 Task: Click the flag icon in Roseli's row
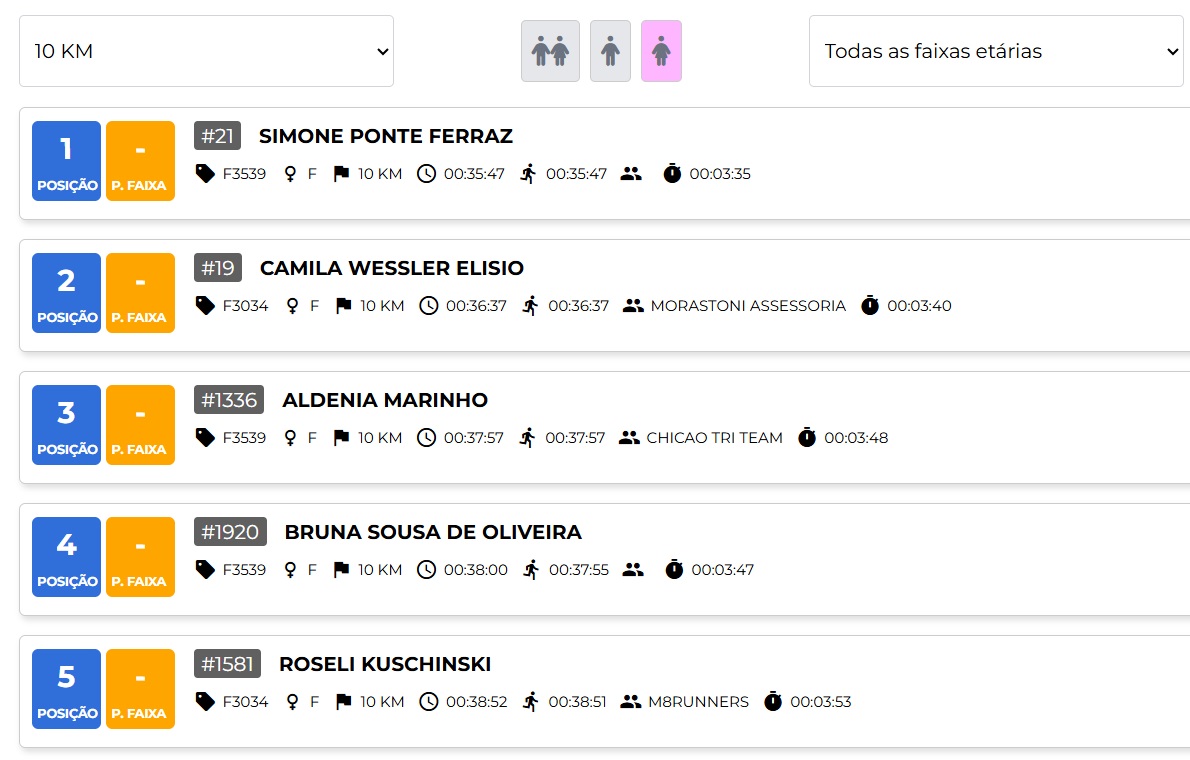click(x=344, y=702)
